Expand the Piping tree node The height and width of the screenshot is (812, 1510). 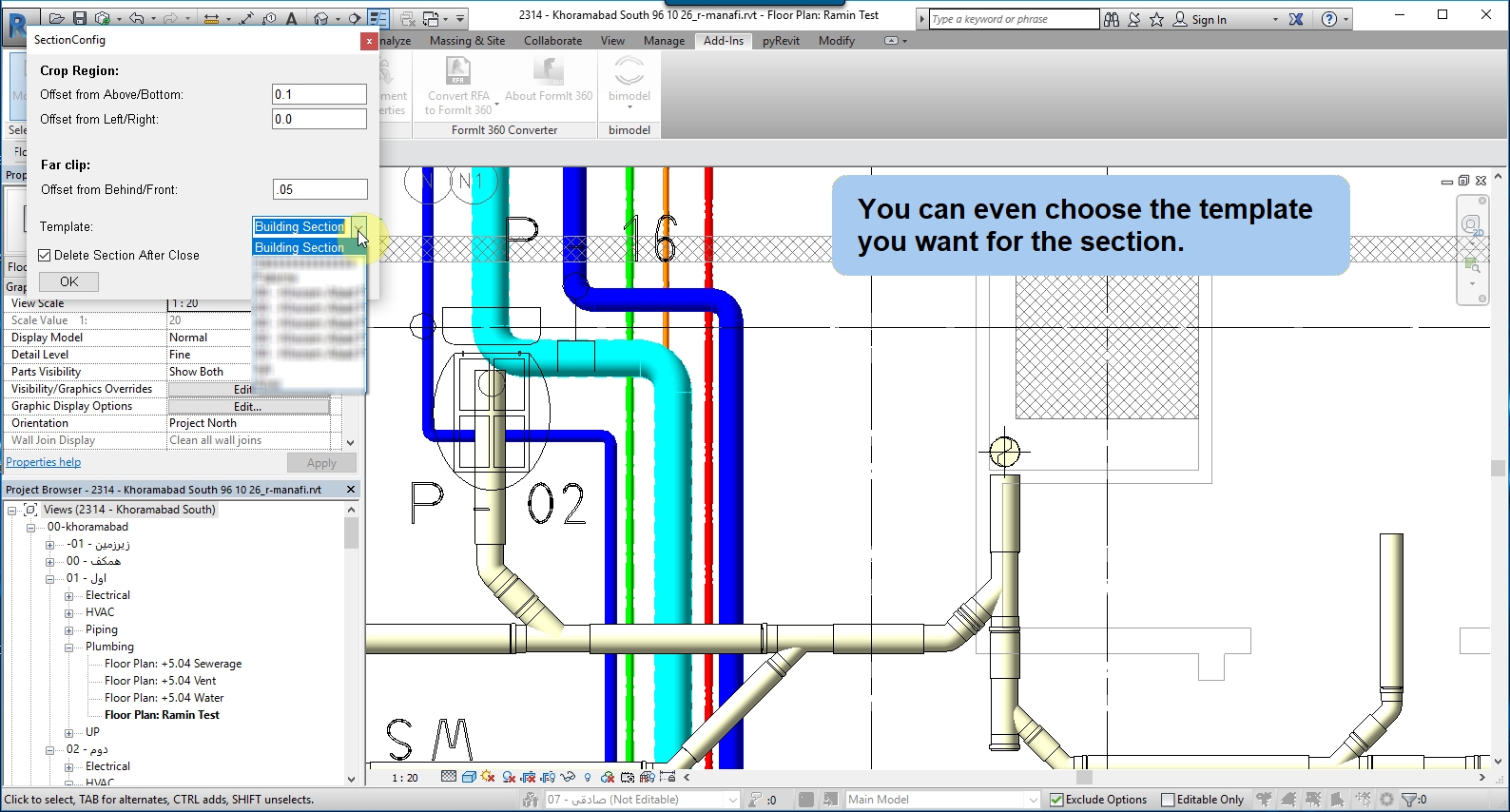[68, 629]
